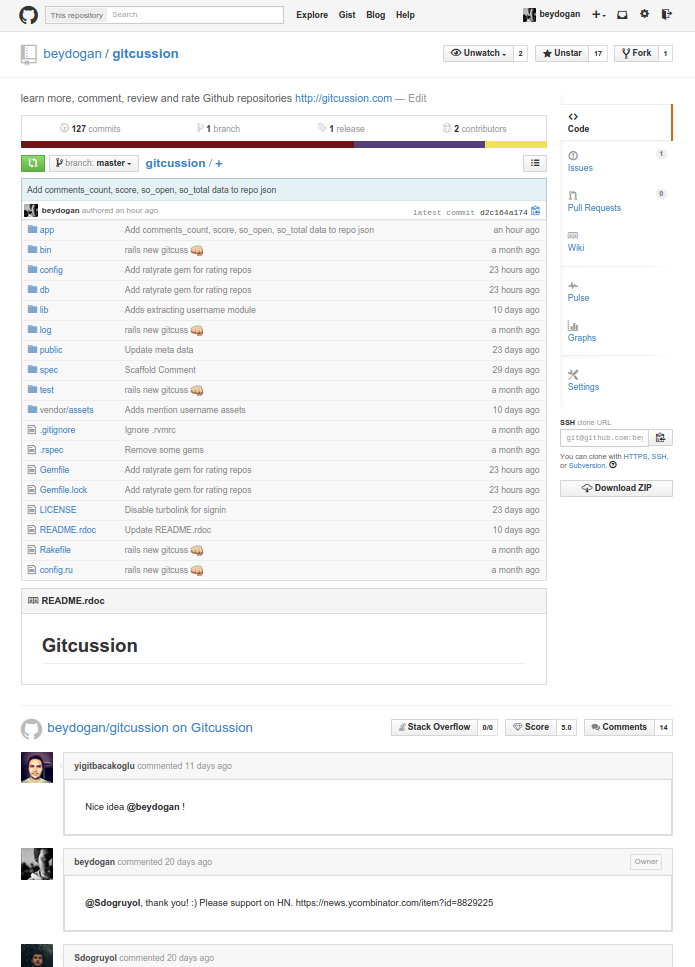Open the Gemfile.lock file
Image resolution: width=695 pixels, height=967 pixels.
click(x=64, y=490)
